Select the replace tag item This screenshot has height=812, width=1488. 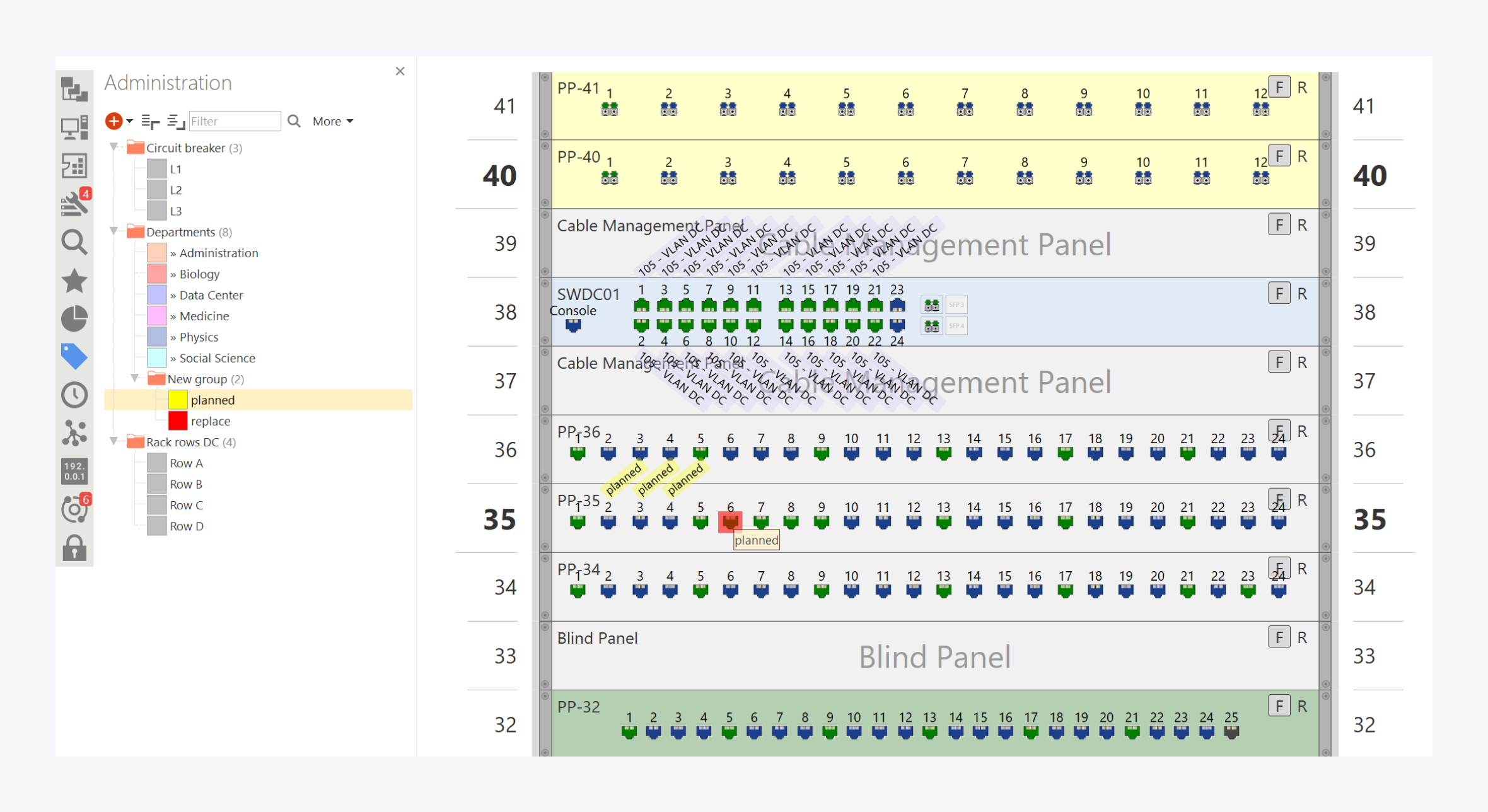pyautogui.click(x=211, y=421)
